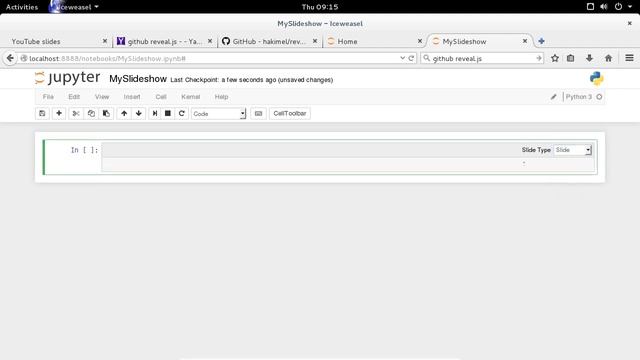Bookmark this page star icon

click(555, 58)
